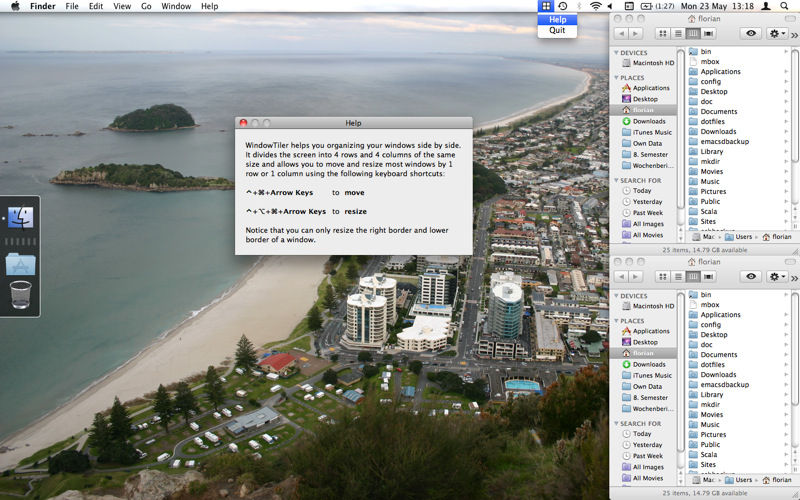Switch upper Finder window to column view
Viewport: 800px width, 500px height.
coord(693,34)
